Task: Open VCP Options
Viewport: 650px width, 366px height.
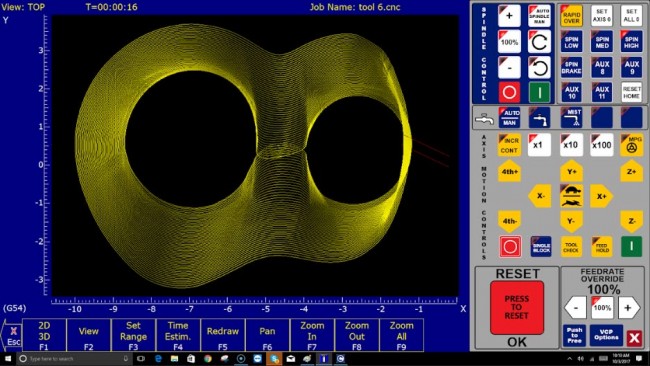Action: [606, 335]
